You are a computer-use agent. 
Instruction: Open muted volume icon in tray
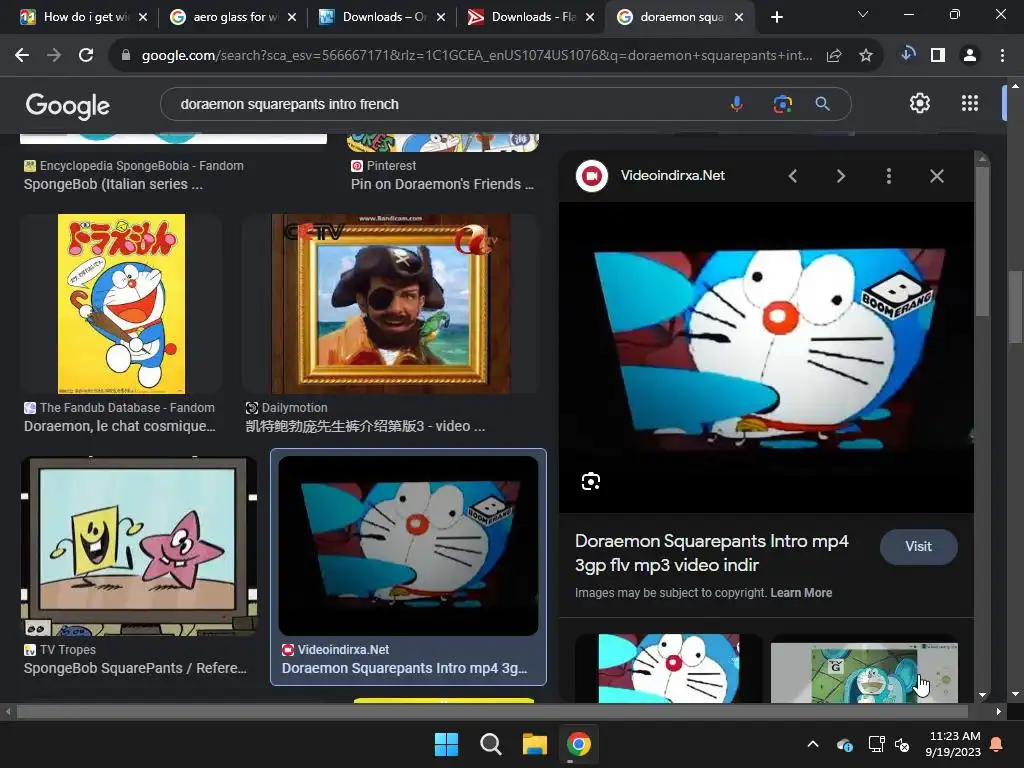(x=902, y=744)
